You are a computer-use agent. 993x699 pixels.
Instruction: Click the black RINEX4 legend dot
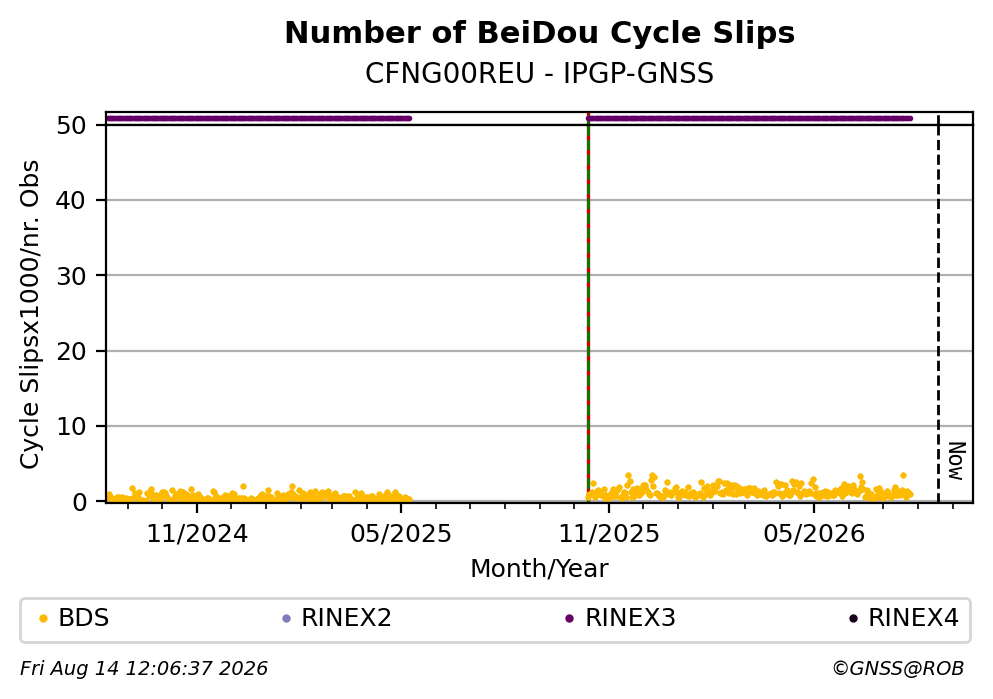pos(853,619)
